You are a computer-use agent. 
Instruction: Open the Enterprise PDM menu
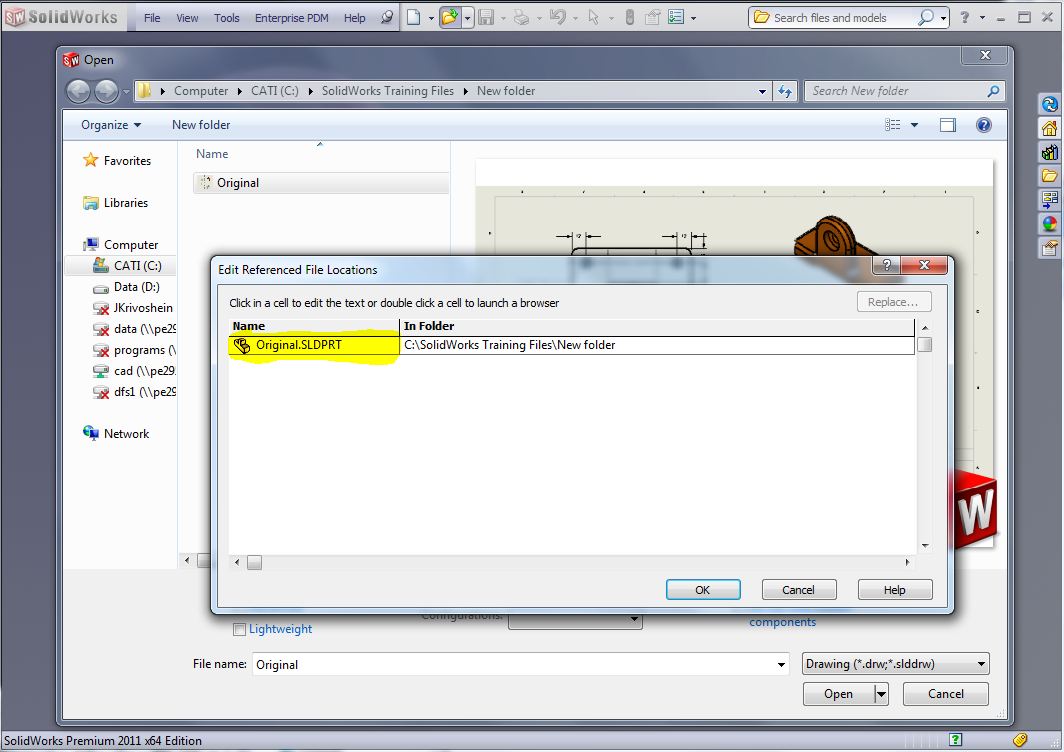(x=294, y=18)
